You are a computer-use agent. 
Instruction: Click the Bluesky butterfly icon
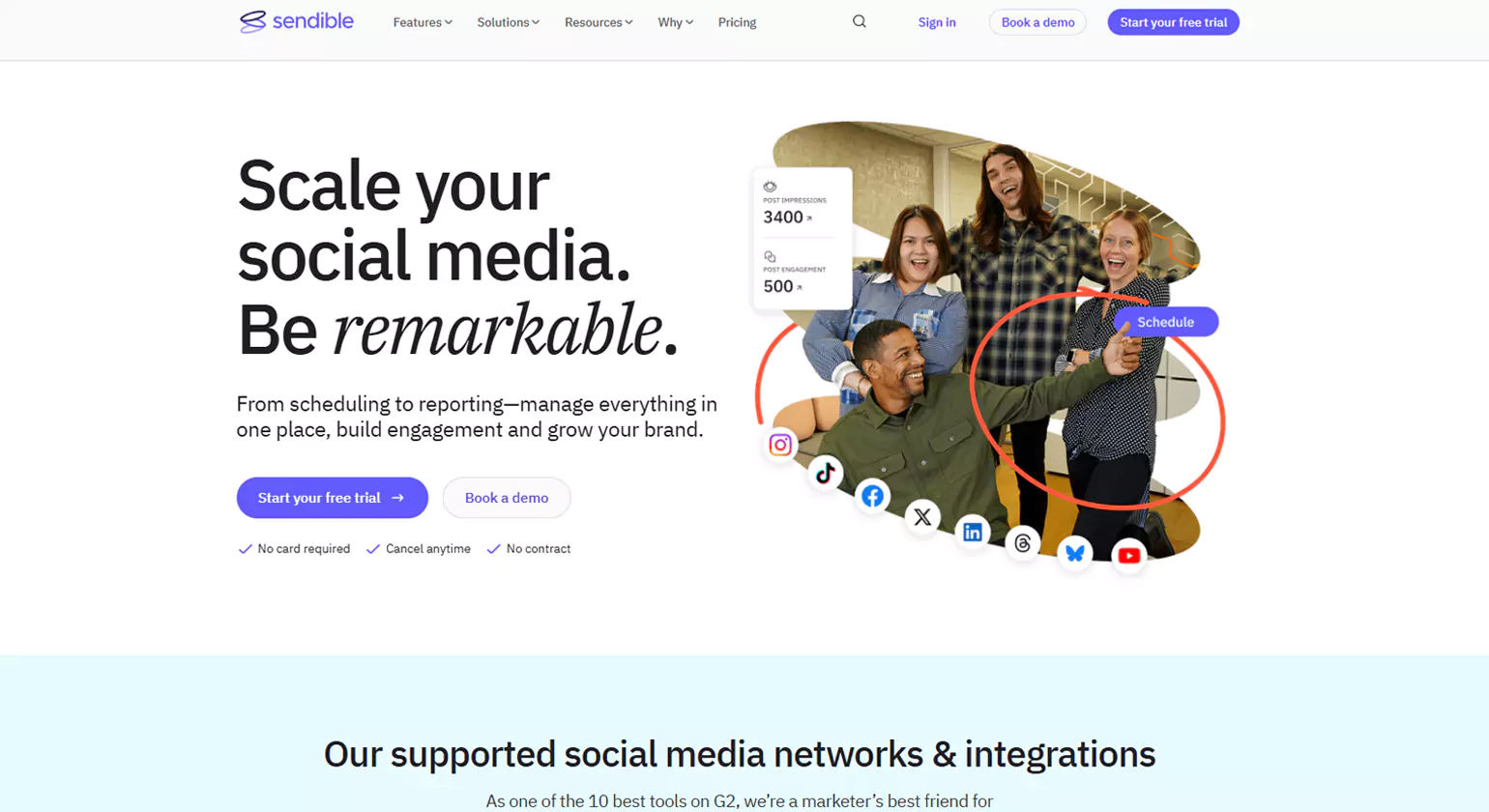[1074, 553]
